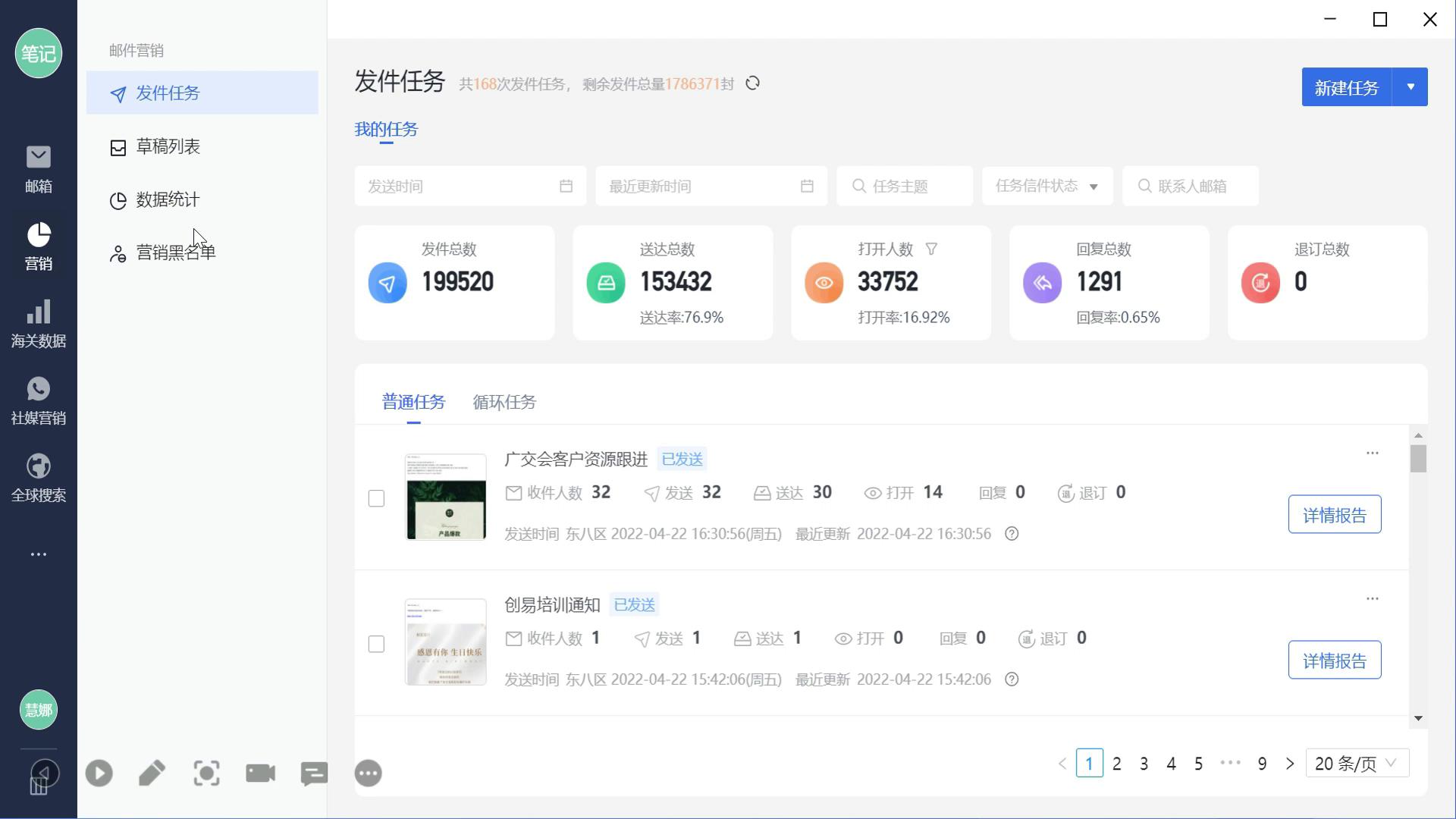The image size is (1456, 819).
Task: Click 详情报告 for 创易培训通知 task
Action: [x=1334, y=661]
